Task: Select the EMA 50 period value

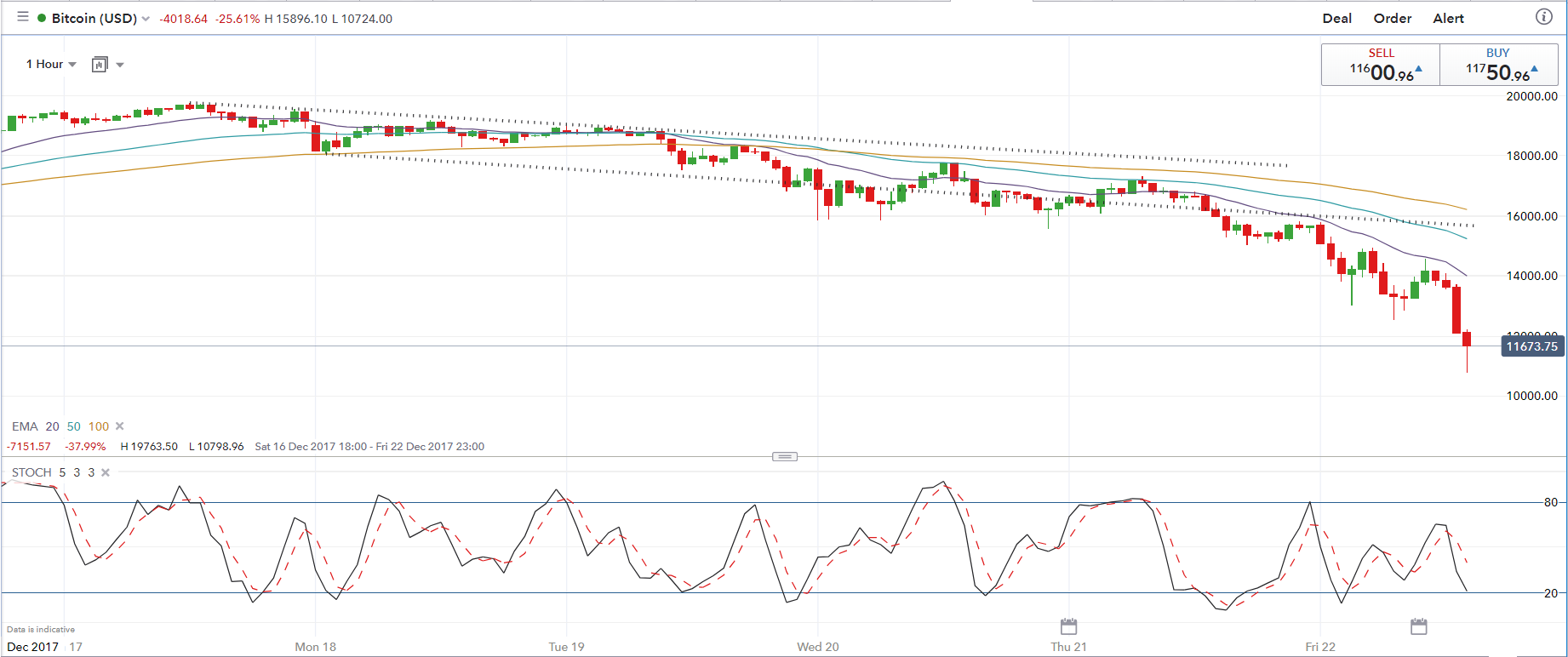Action: tap(74, 426)
